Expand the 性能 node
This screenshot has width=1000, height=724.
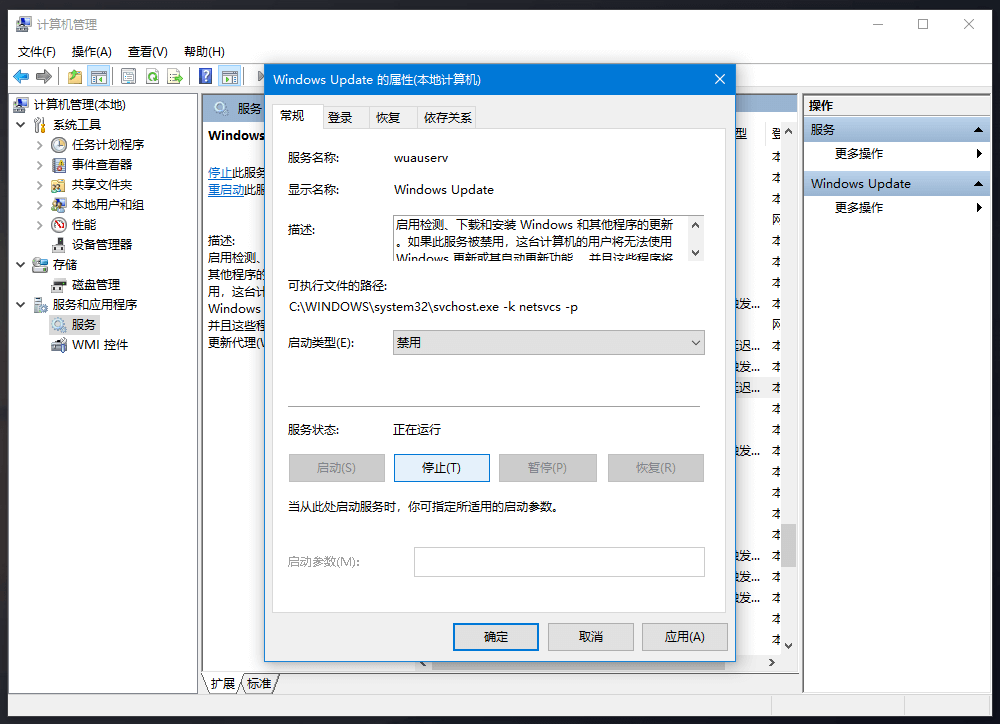[x=40, y=225]
